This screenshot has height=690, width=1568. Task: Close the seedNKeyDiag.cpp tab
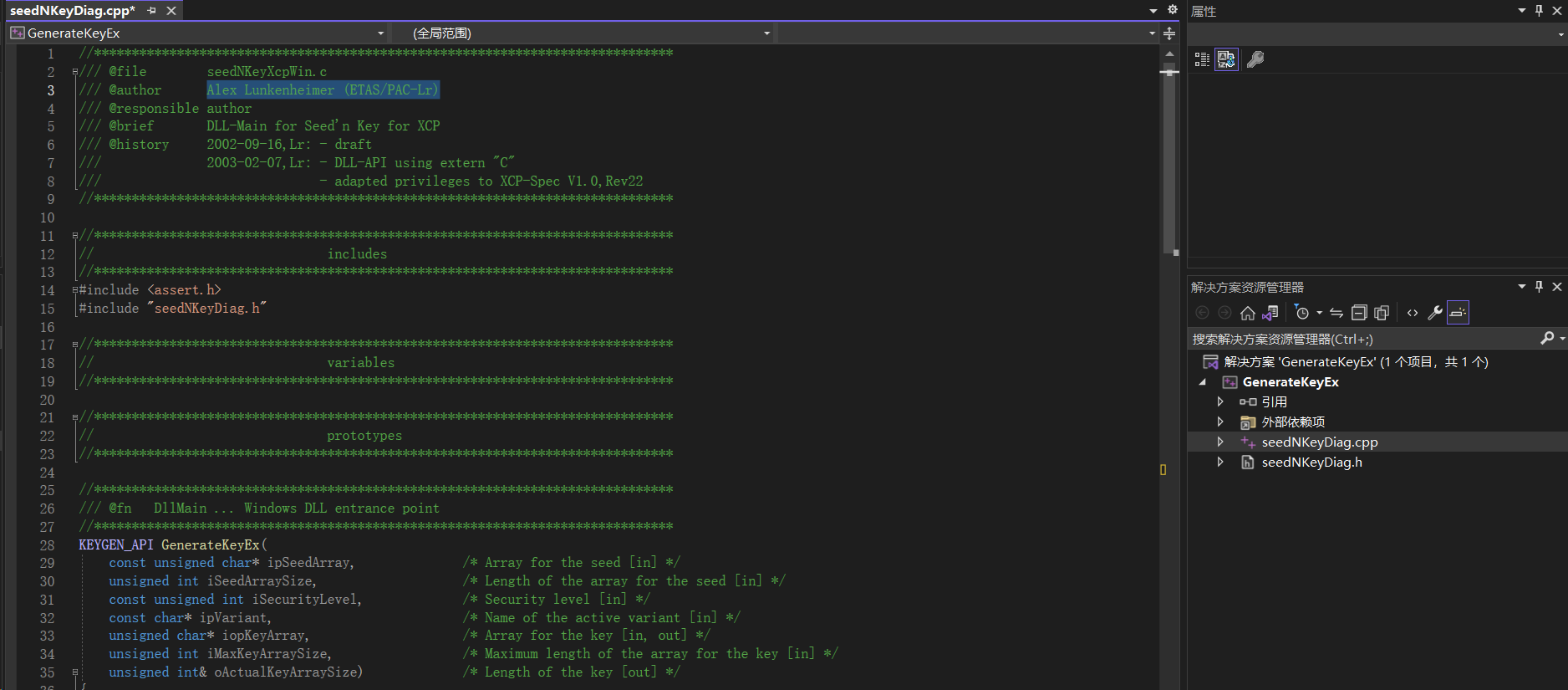[x=171, y=11]
